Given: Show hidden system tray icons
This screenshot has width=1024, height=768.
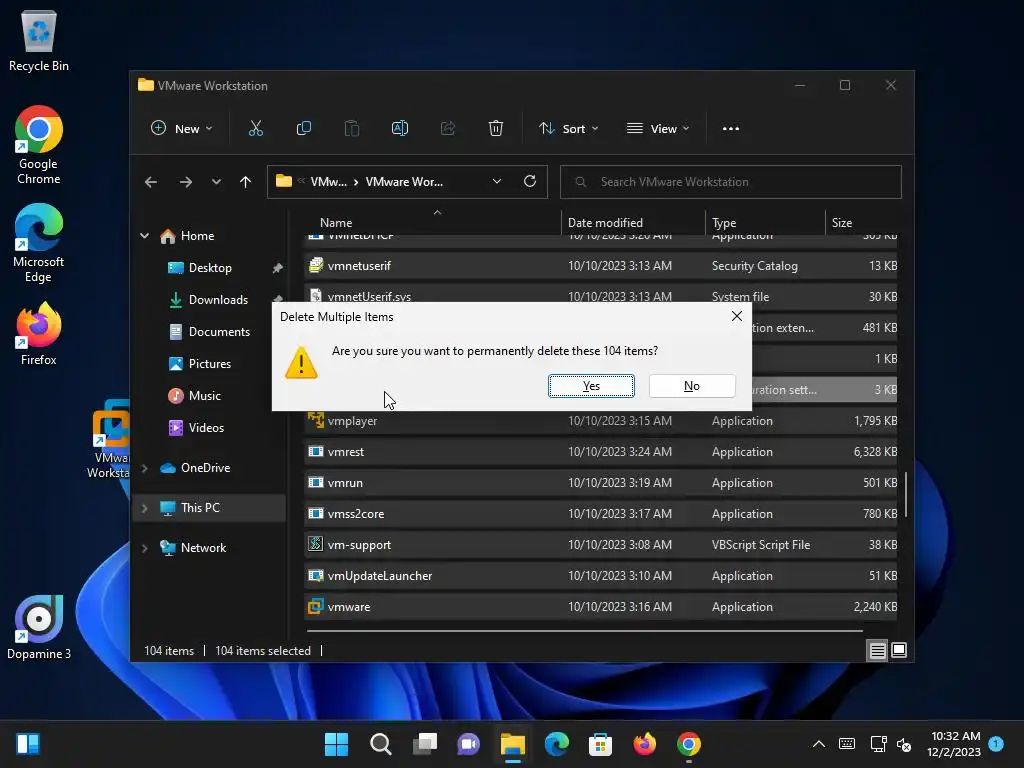Looking at the screenshot, I should tap(818, 744).
